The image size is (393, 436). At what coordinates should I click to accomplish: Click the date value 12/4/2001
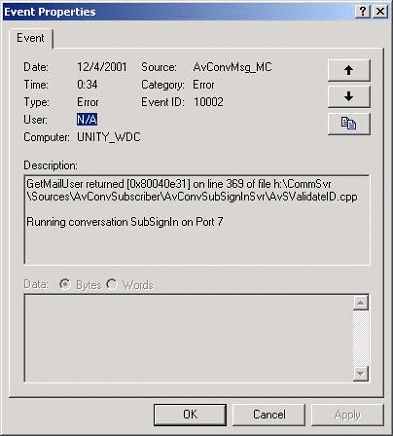pos(102,67)
